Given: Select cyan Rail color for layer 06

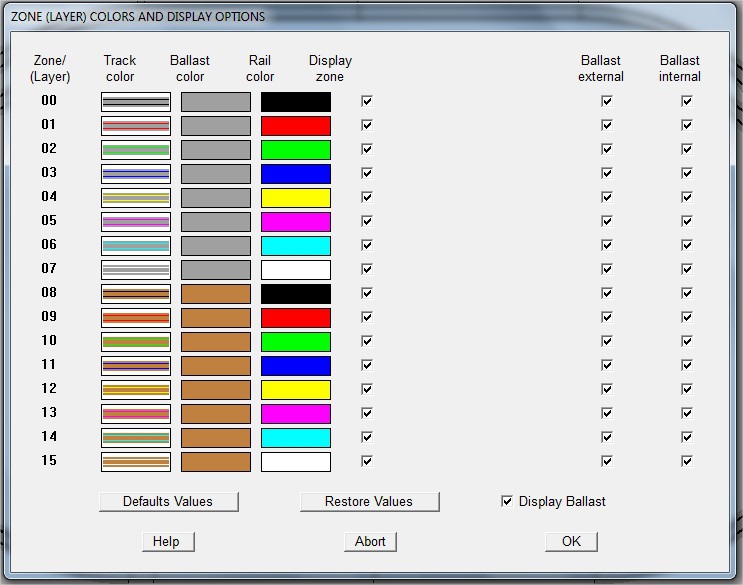Looking at the screenshot, I should click(296, 246).
